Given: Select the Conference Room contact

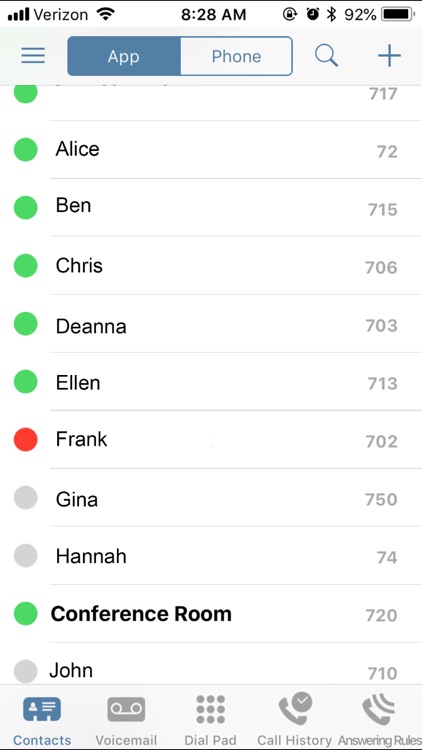Looking at the screenshot, I should coord(211,614).
